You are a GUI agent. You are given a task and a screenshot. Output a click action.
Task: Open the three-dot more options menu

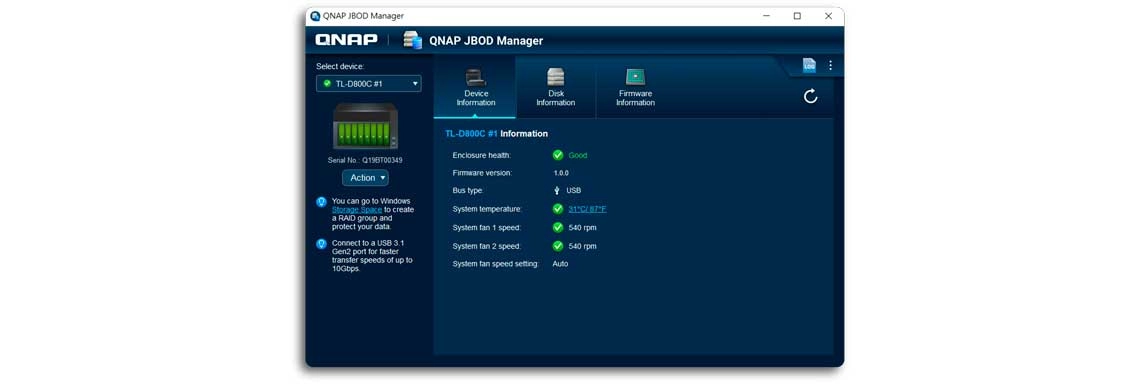830,65
